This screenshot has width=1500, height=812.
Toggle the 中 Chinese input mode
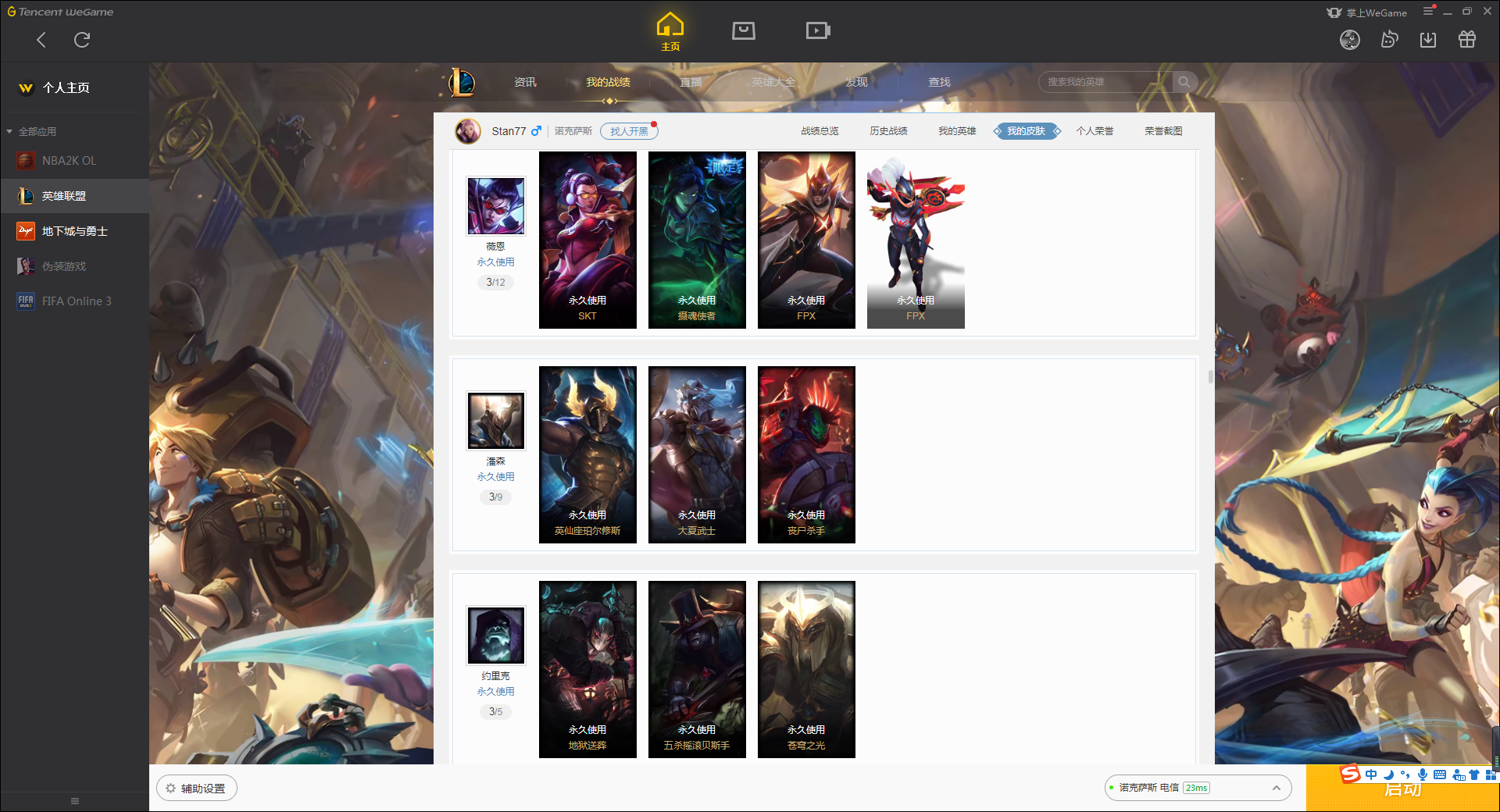tap(1371, 775)
